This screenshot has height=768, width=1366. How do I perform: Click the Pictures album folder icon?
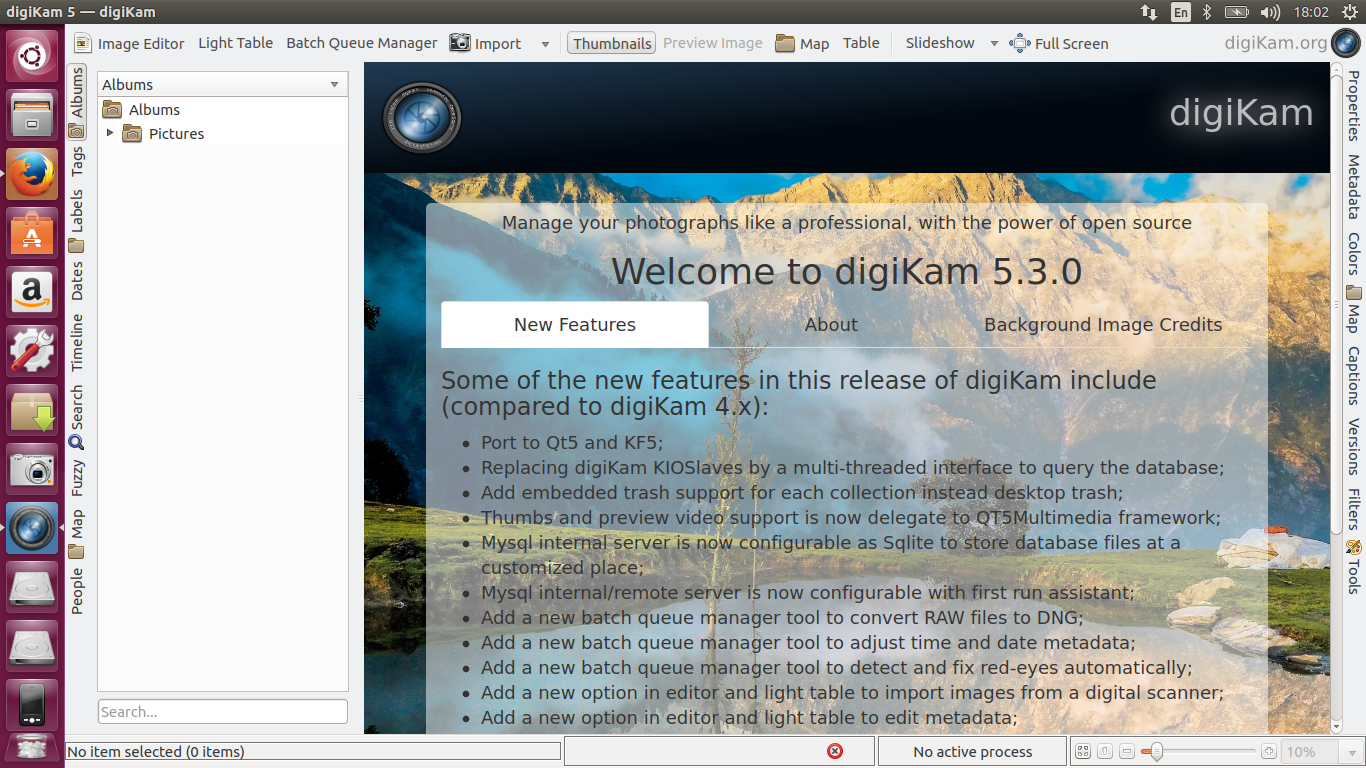point(132,134)
